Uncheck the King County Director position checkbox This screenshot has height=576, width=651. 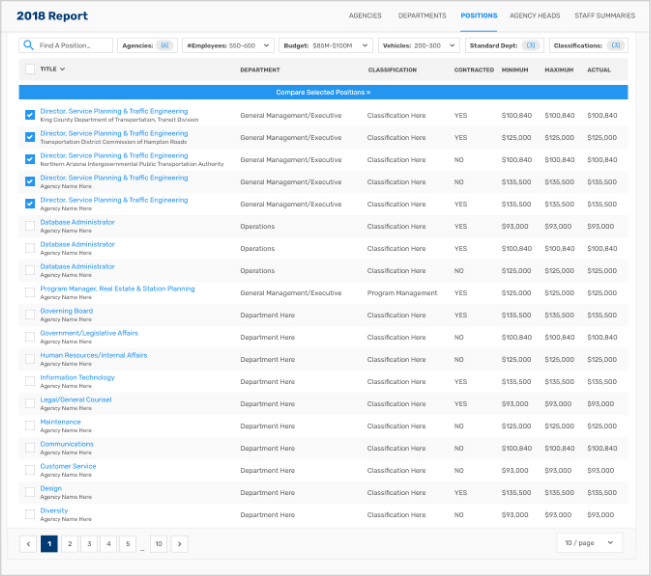(30, 115)
